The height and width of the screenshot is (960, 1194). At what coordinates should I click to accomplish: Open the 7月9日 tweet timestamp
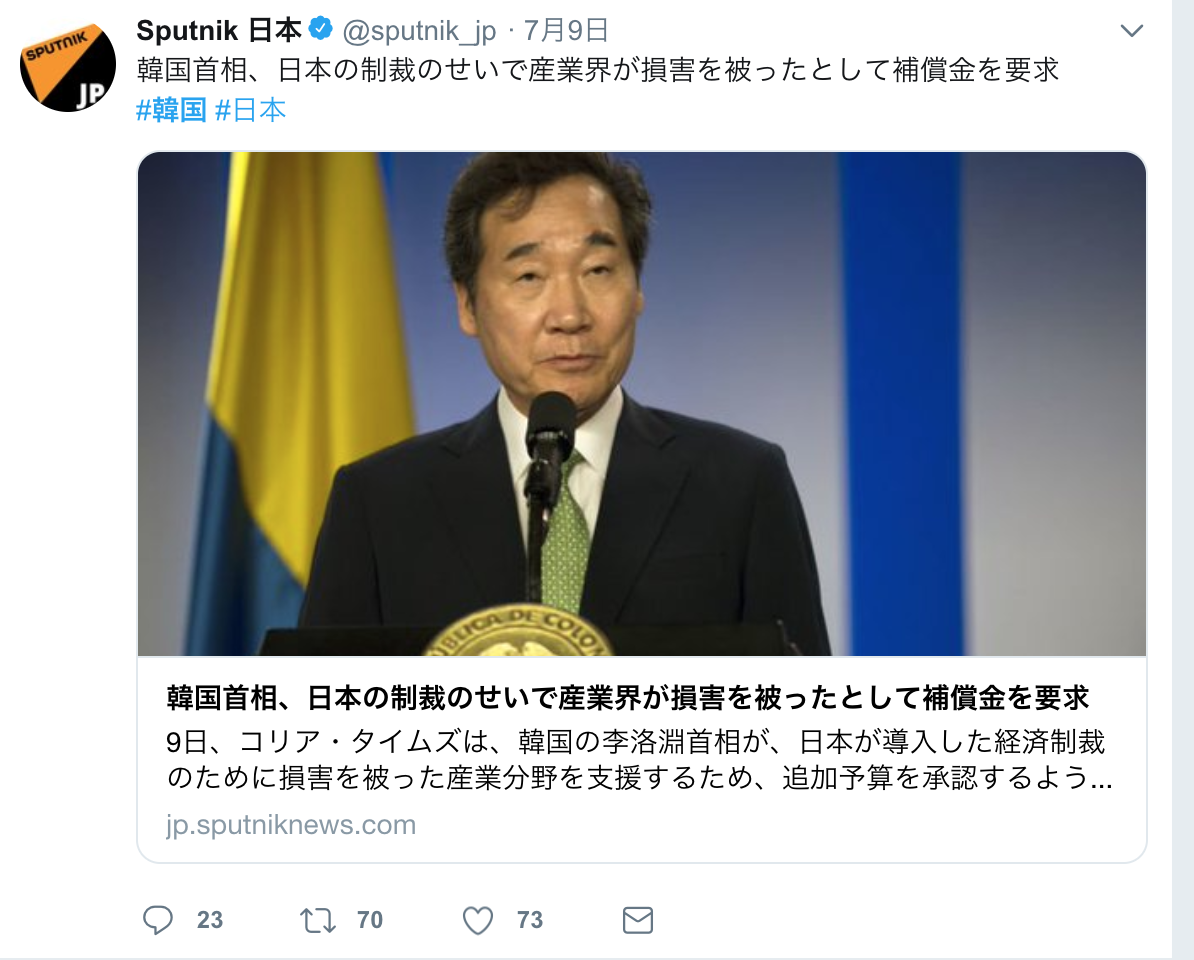tap(567, 30)
